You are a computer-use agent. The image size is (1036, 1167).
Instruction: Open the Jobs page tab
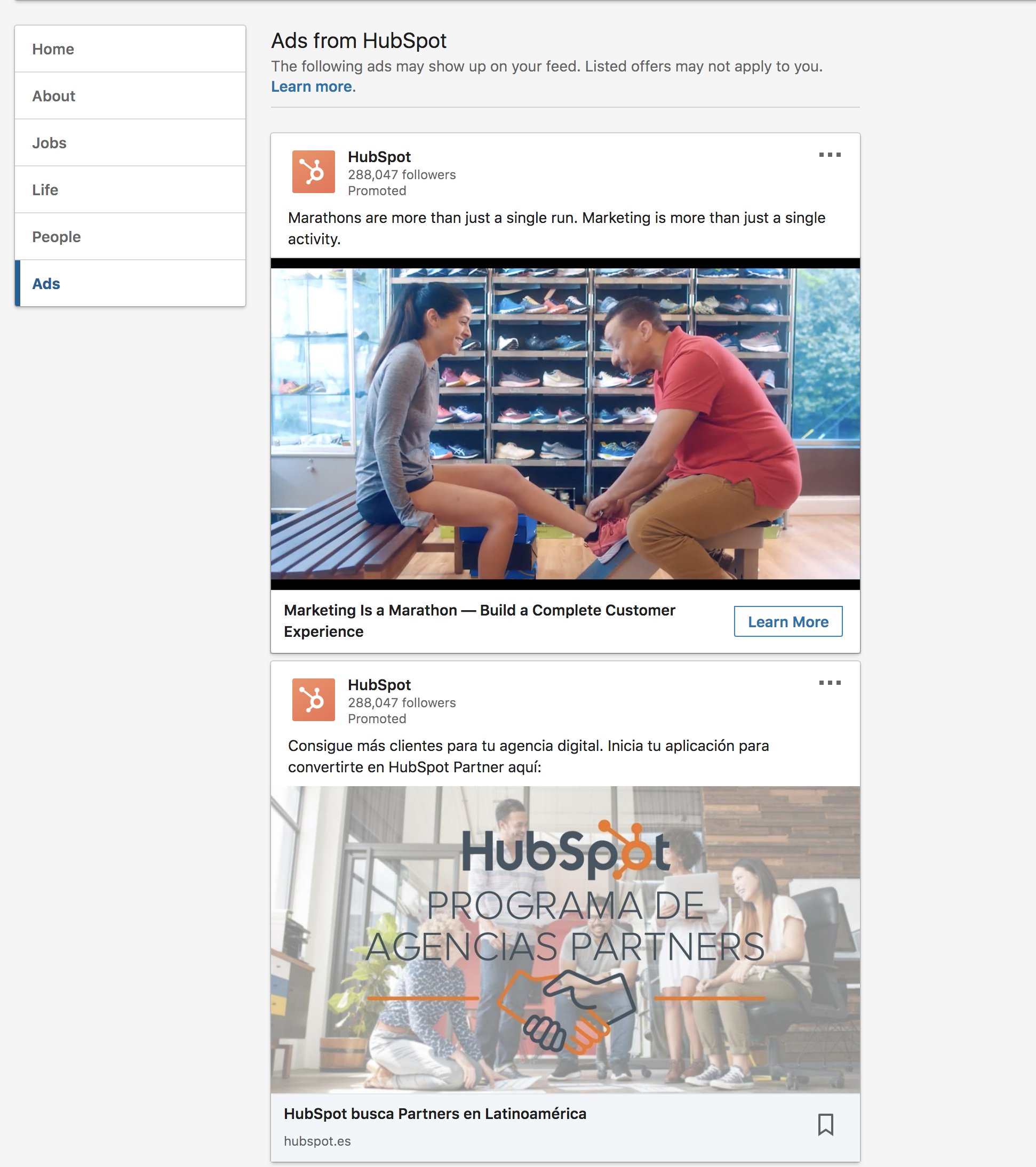[x=130, y=143]
